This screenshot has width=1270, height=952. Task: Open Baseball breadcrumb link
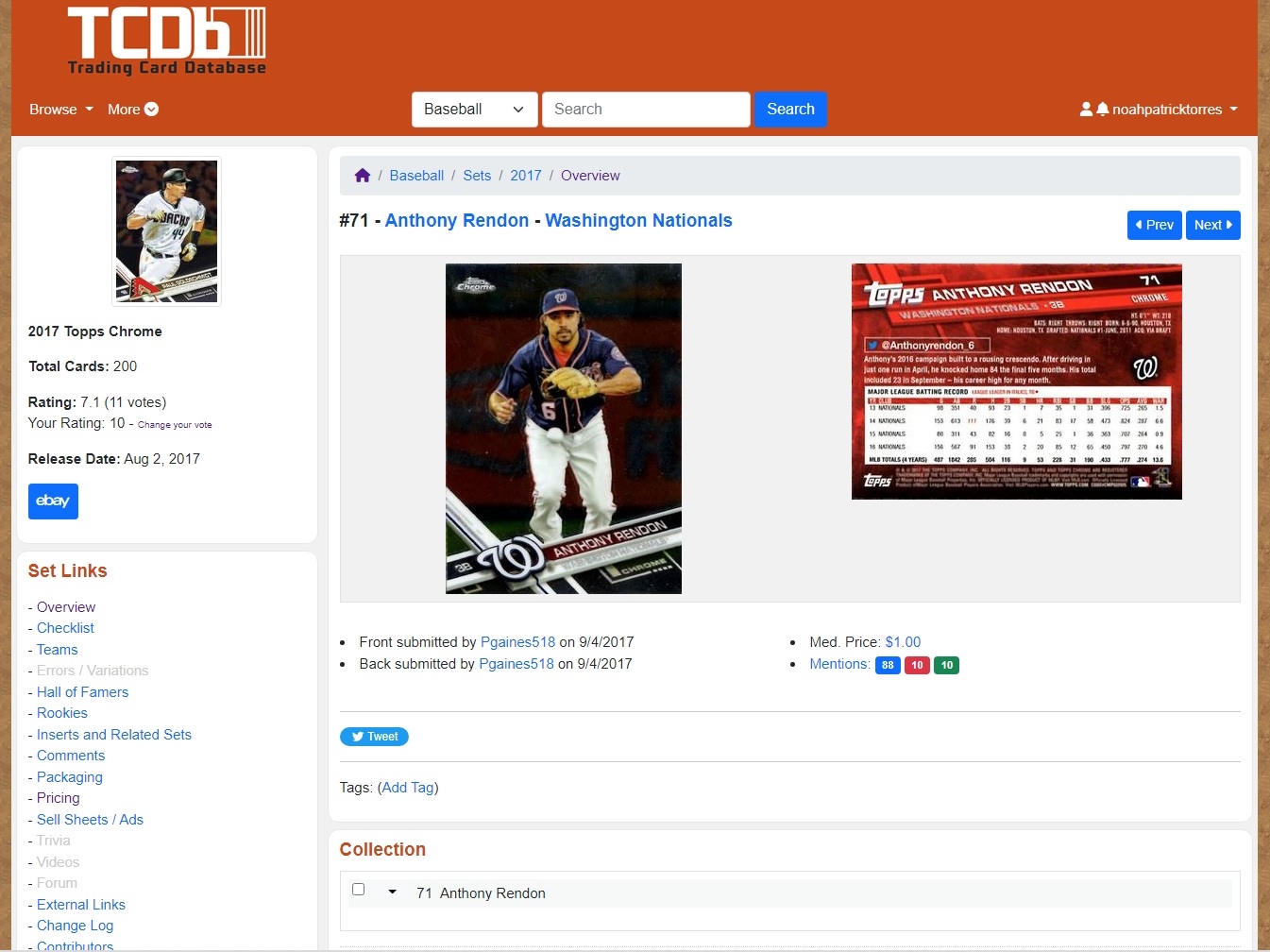pyautogui.click(x=416, y=176)
